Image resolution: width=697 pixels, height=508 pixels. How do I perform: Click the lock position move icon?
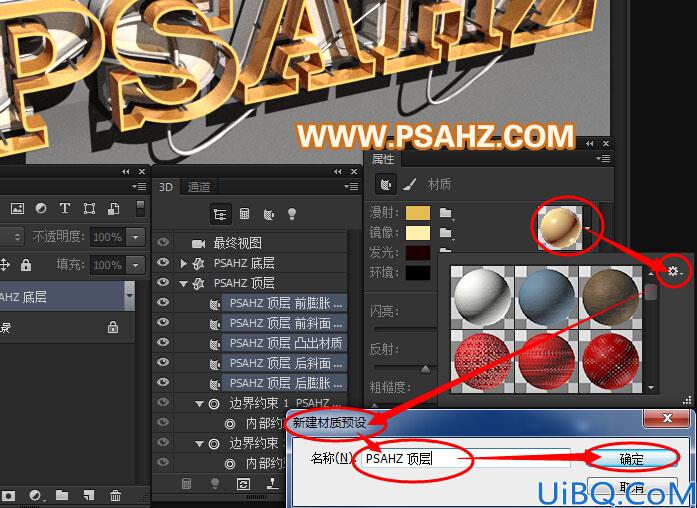4,265
